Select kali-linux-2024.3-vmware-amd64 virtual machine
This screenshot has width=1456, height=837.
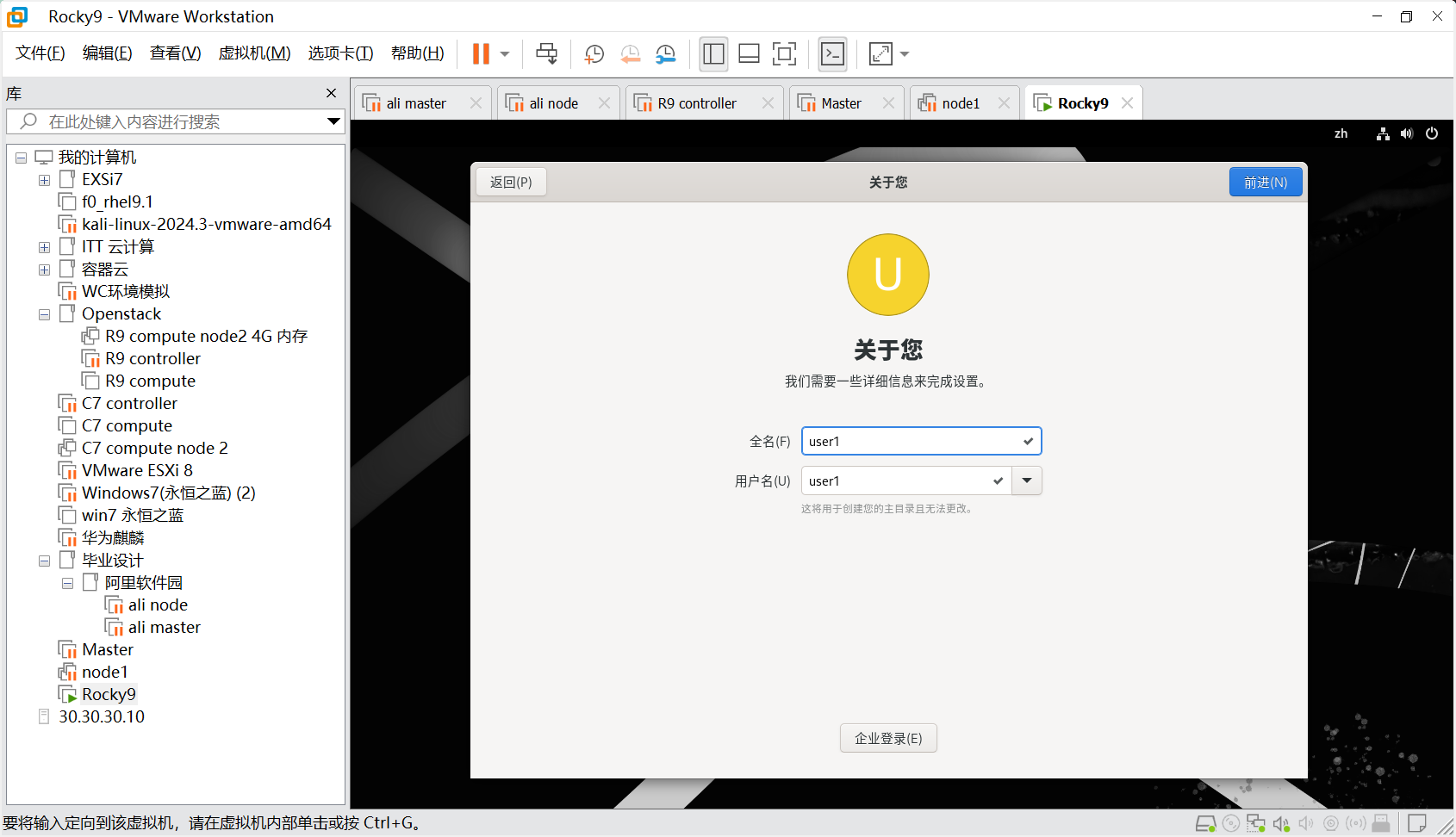207,224
